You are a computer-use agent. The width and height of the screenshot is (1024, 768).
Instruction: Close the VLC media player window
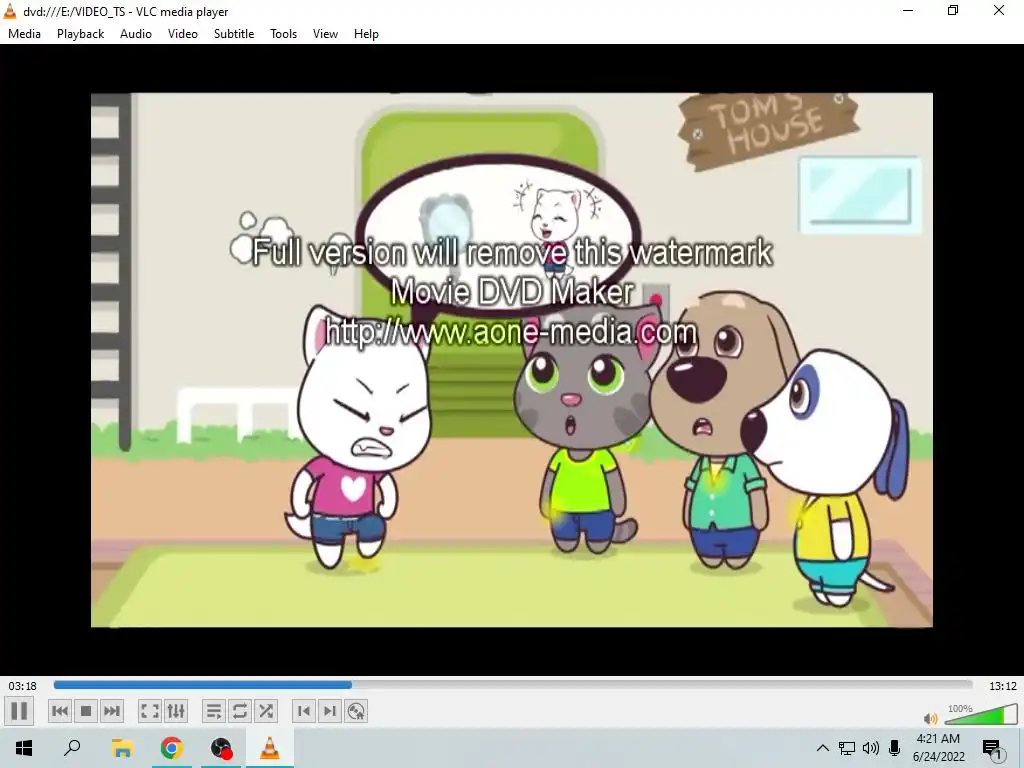[999, 11]
